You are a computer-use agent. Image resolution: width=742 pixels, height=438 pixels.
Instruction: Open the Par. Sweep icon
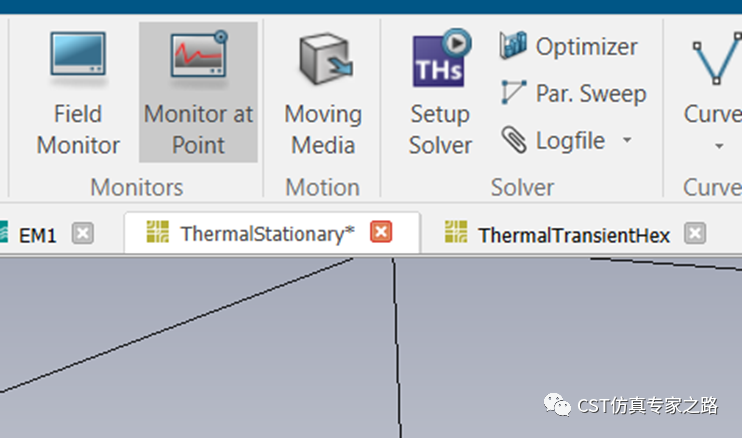[x=513, y=92]
